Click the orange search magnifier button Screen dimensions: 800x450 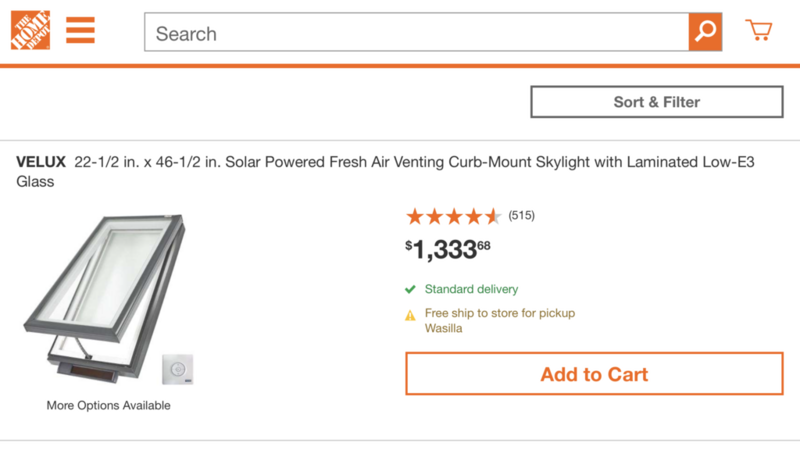coord(705,32)
